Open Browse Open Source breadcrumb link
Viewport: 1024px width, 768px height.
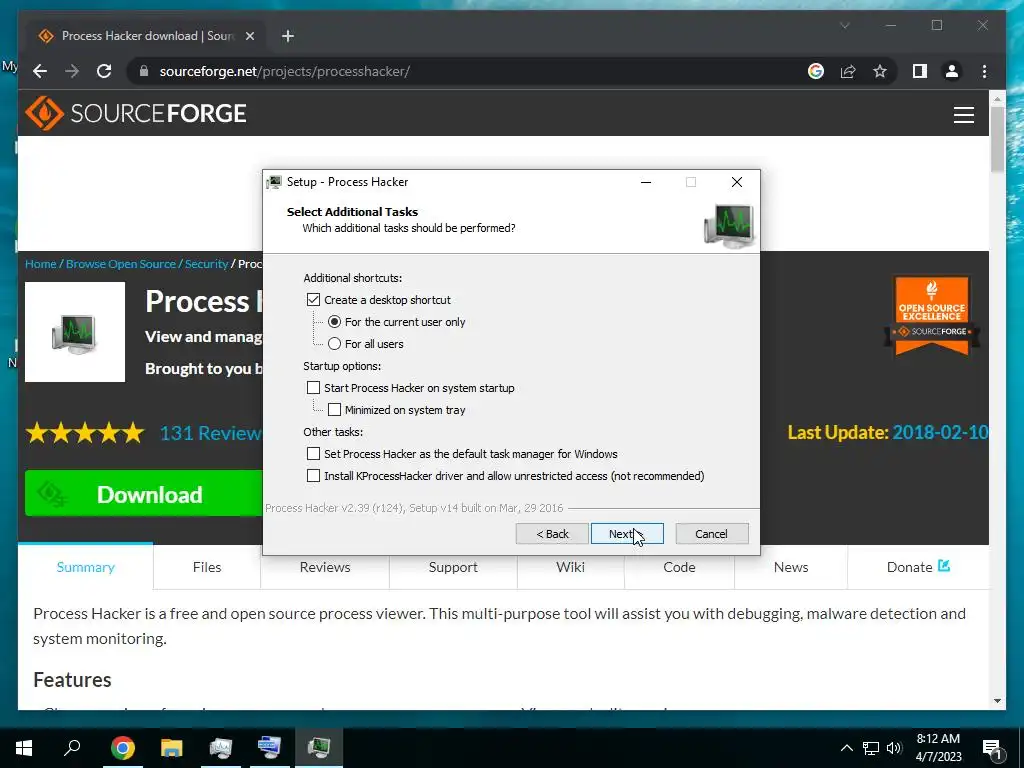[121, 264]
